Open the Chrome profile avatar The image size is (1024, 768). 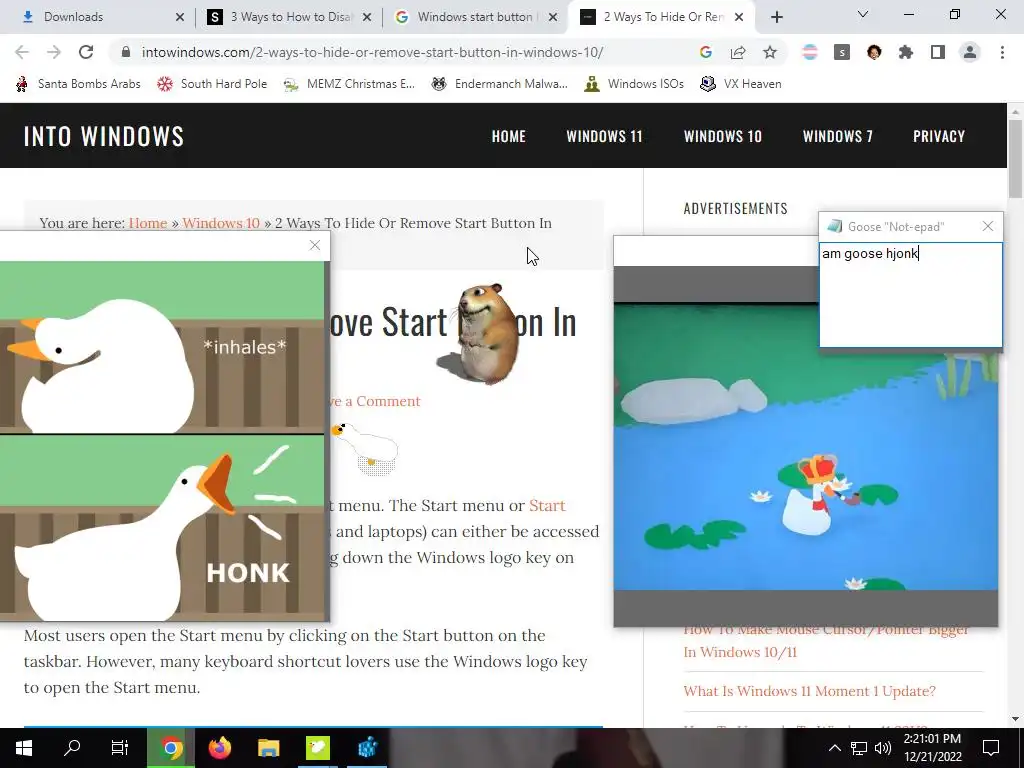click(970, 52)
